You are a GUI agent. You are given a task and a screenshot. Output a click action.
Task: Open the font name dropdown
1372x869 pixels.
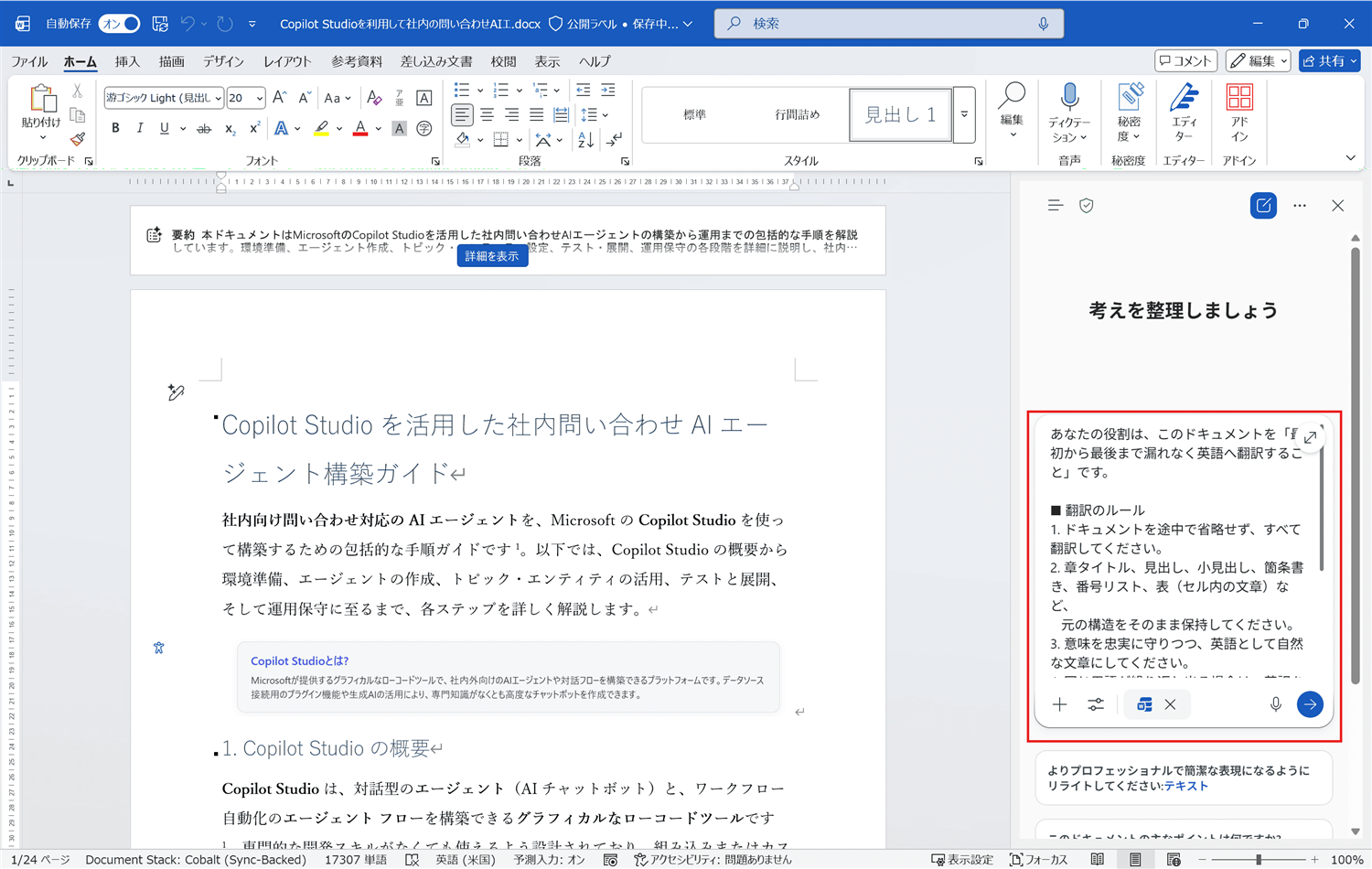click(x=219, y=98)
